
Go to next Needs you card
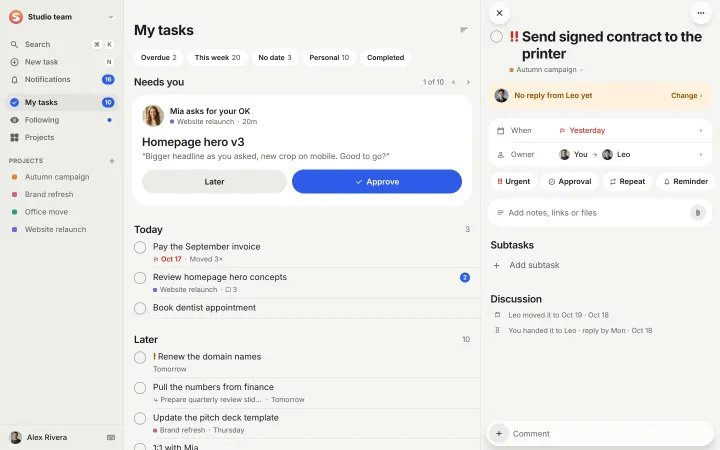point(468,82)
